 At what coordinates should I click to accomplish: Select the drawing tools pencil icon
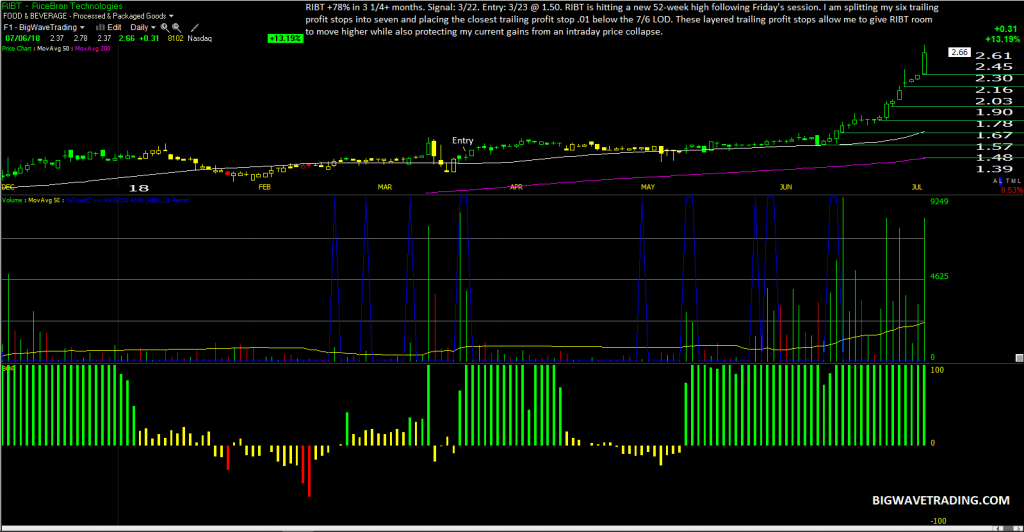(194, 27)
